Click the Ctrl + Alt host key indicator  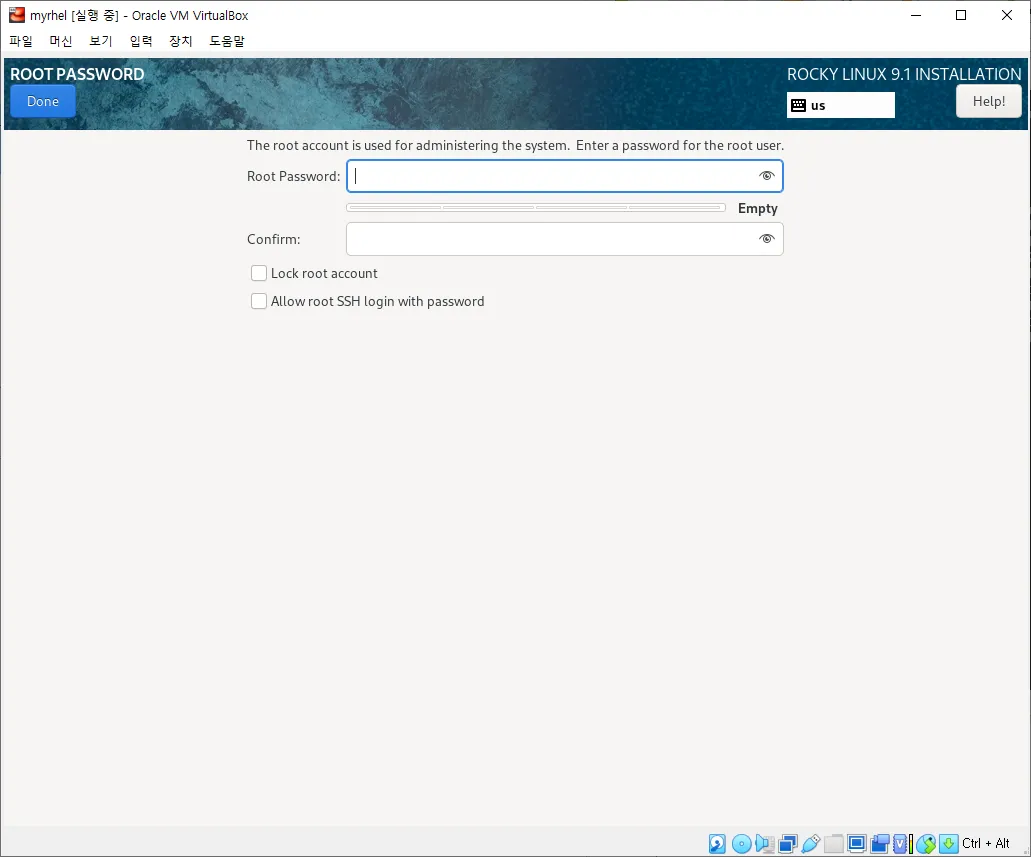pos(985,843)
